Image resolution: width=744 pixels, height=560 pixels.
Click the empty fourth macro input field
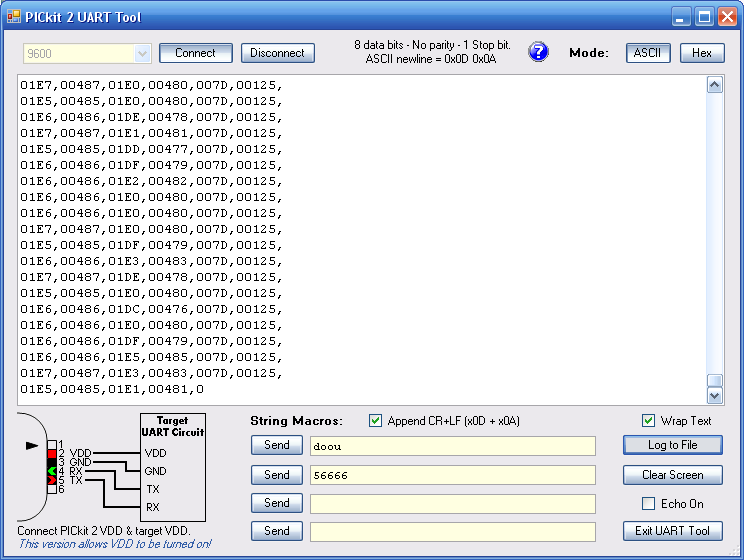point(453,532)
